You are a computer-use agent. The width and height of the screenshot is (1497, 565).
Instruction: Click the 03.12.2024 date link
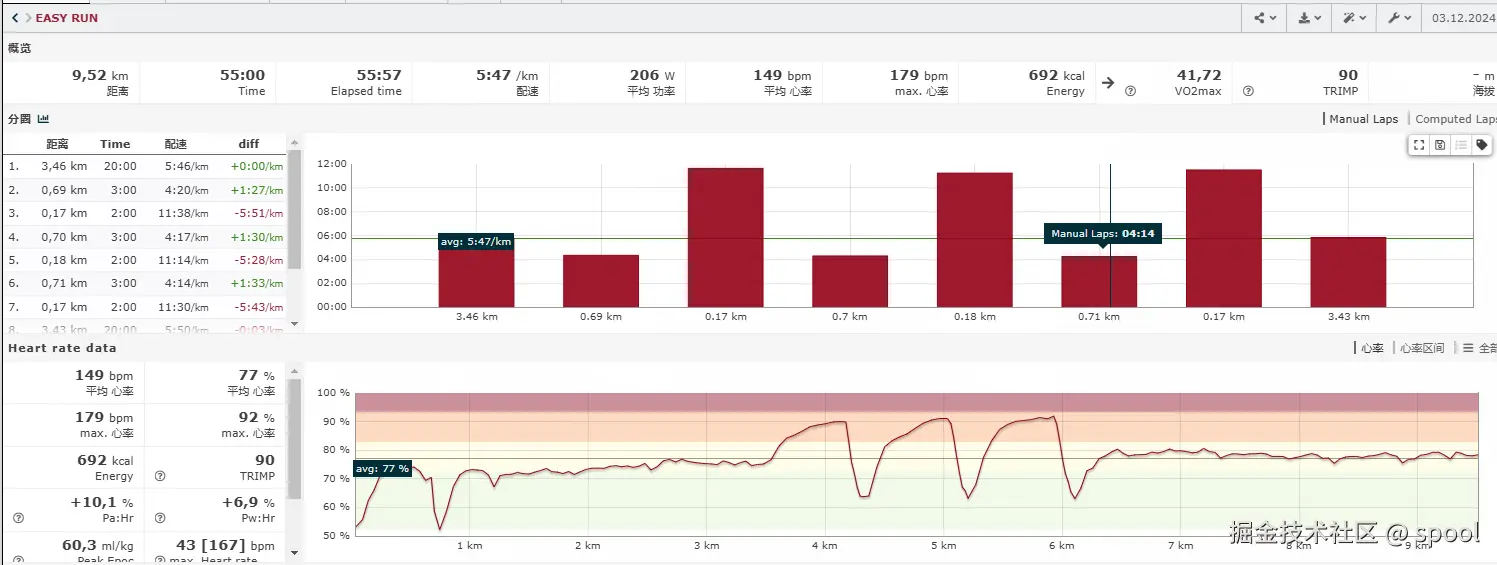(1463, 18)
